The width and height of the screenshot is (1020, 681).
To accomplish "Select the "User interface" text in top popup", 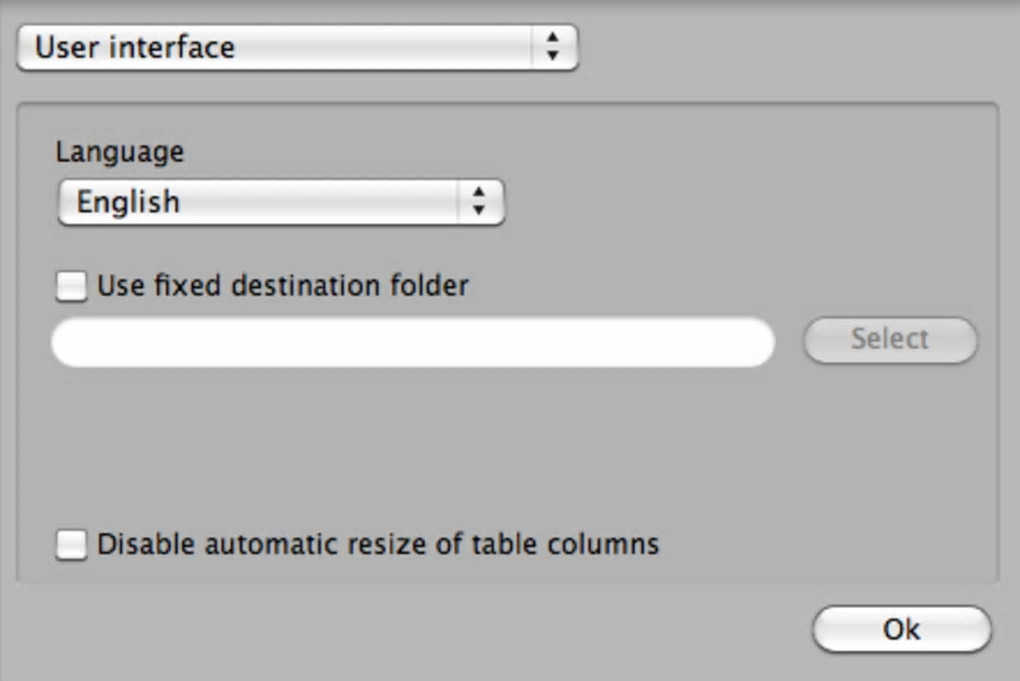I will (135, 47).
